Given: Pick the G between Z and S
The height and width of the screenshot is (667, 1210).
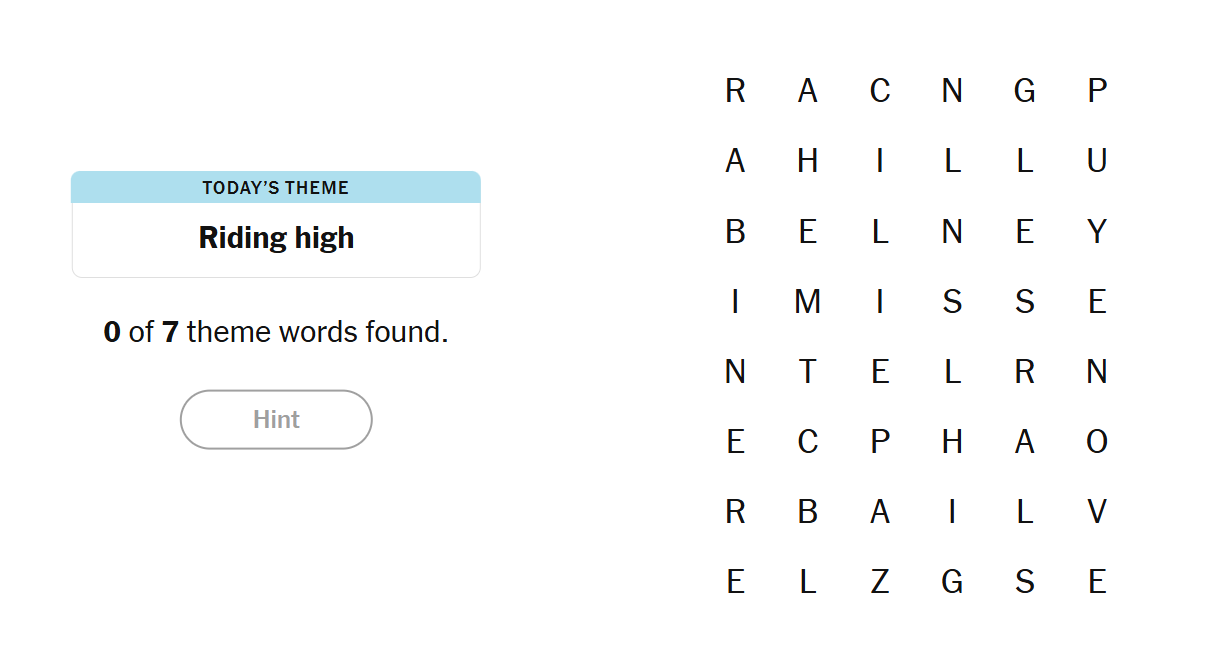Looking at the screenshot, I should (952, 581).
